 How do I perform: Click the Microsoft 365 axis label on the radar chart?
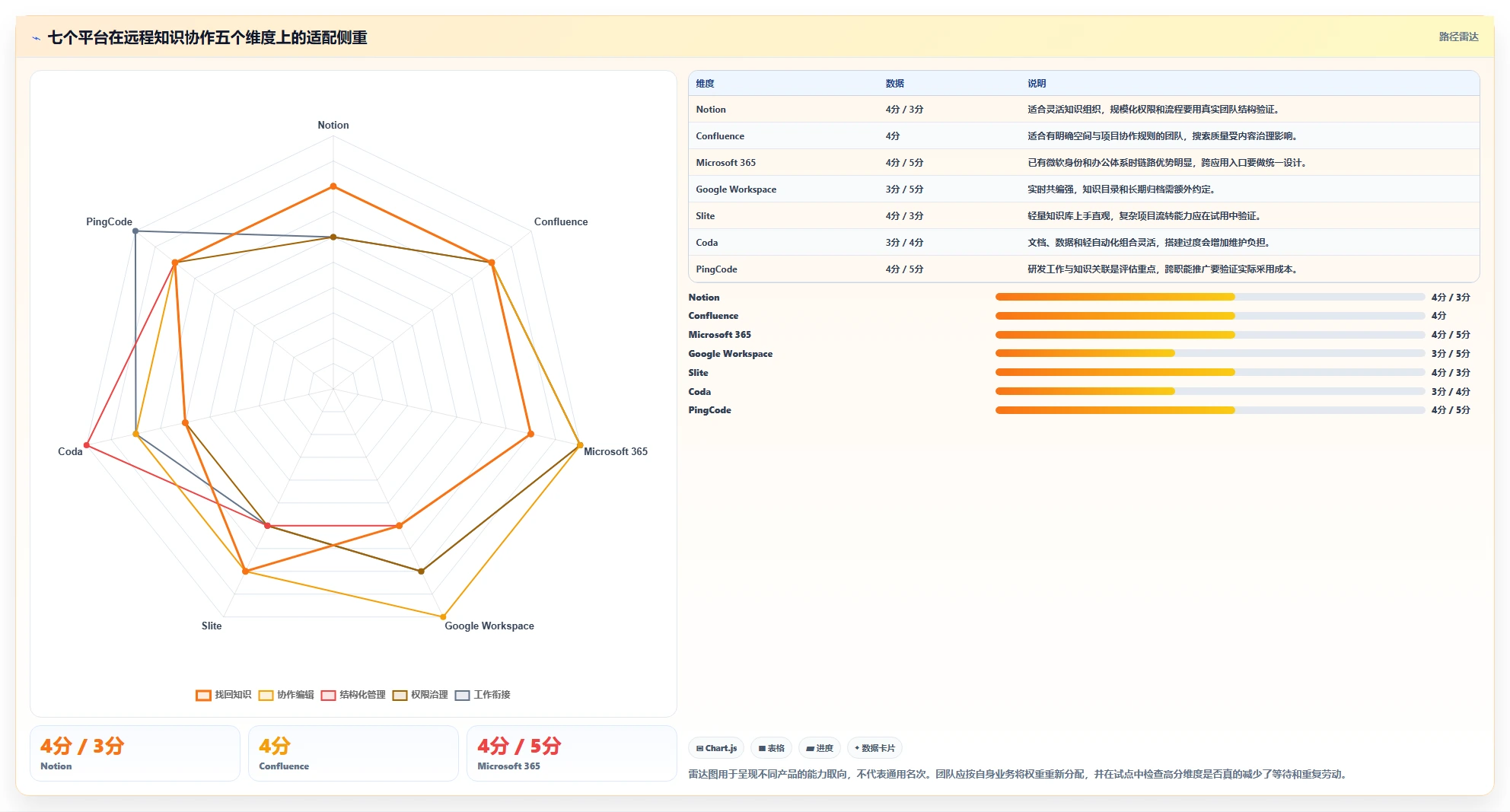pos(616,451)
